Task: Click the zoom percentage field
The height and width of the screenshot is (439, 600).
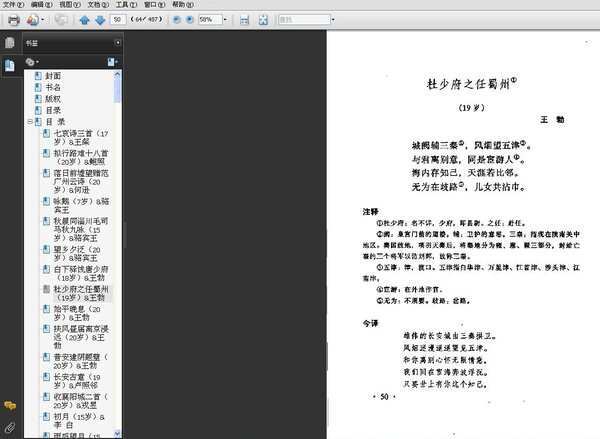Action: [x=210, y=20]
